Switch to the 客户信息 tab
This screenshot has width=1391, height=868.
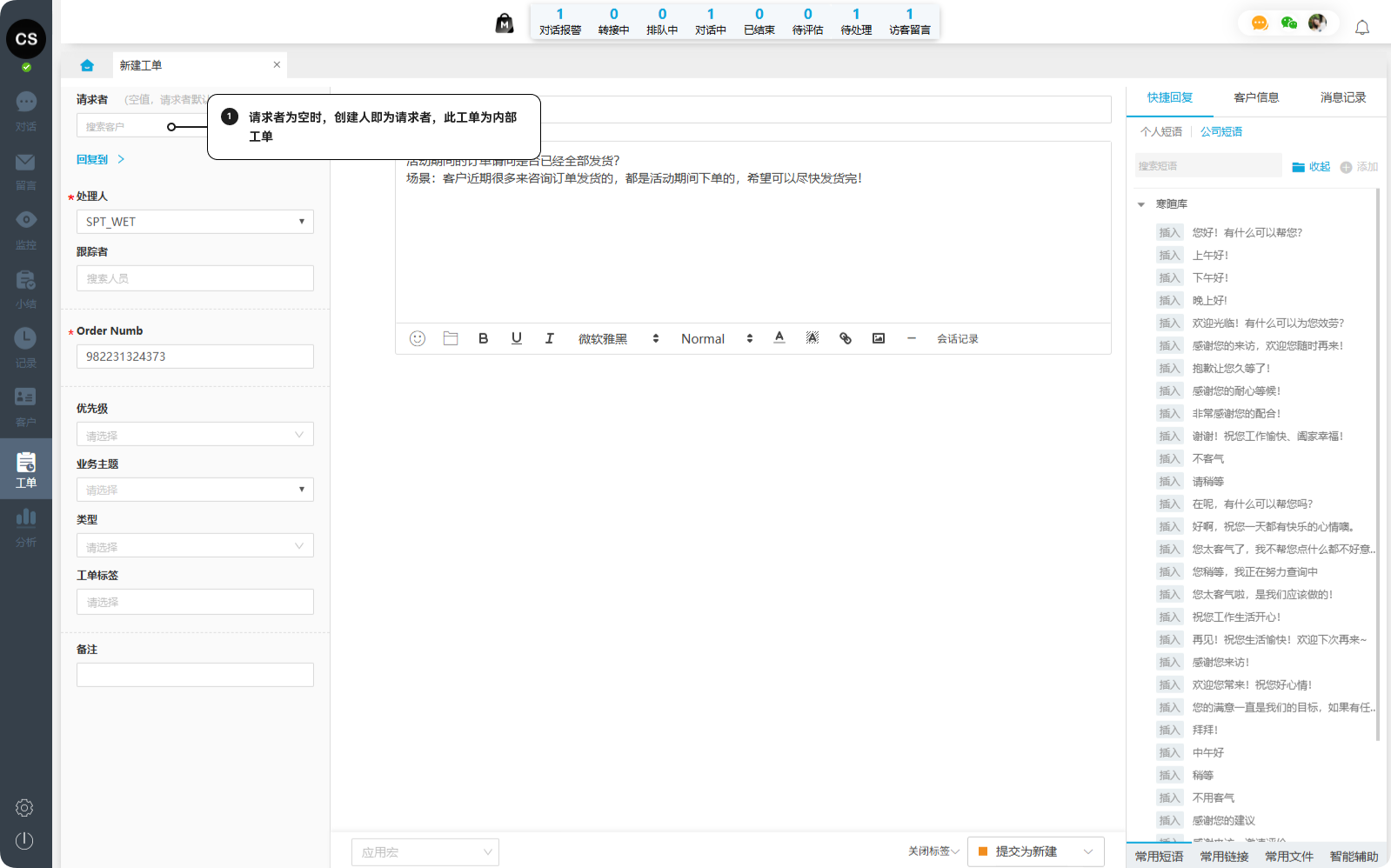pos(1256,97)
